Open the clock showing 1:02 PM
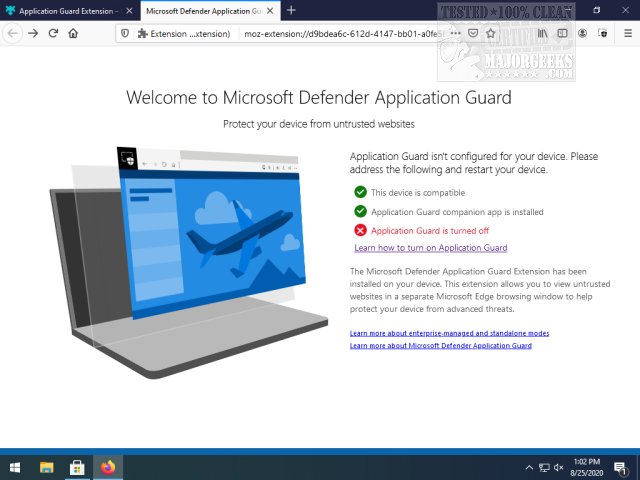Screen dimensions: 640x480 click(x=587, y=467)
